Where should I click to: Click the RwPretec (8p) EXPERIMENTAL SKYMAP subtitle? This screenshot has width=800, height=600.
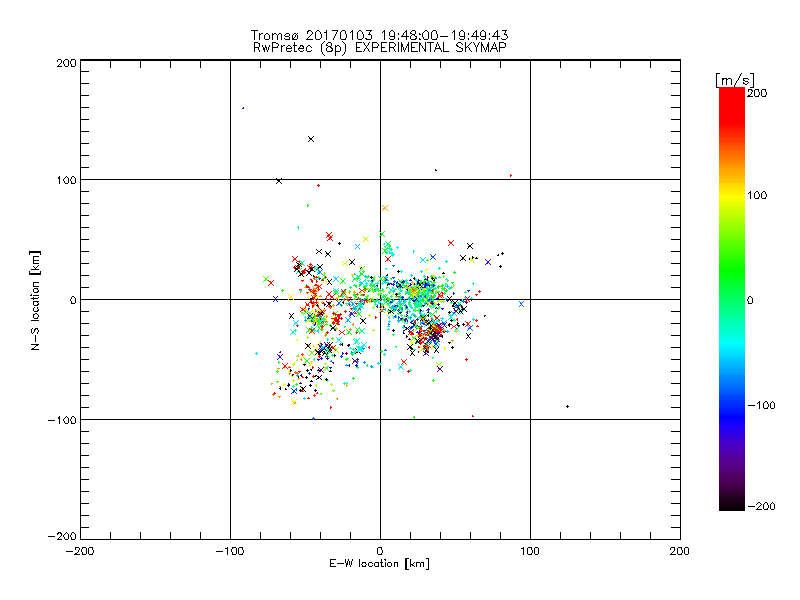click(x=379, y=48)
